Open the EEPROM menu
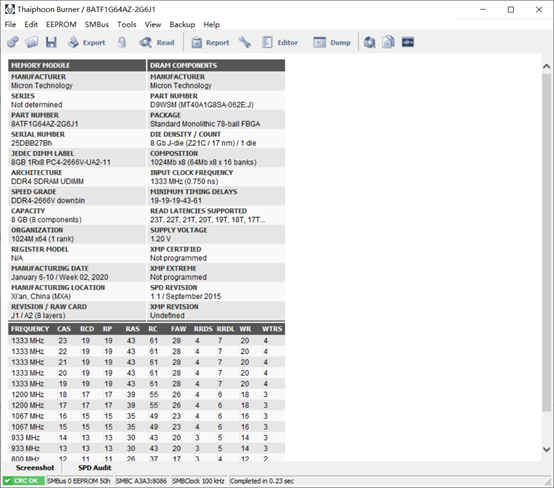 (61, 24)
